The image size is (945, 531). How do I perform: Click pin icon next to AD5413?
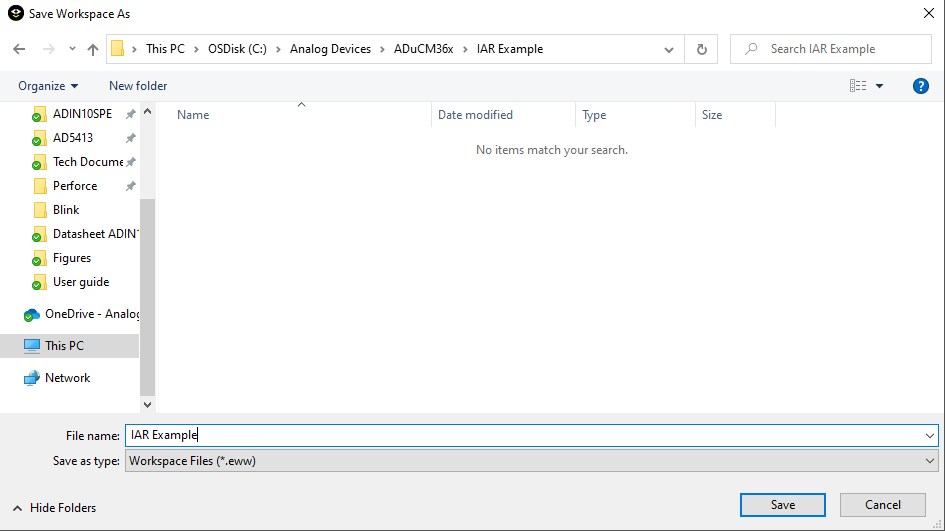(130, 138)
